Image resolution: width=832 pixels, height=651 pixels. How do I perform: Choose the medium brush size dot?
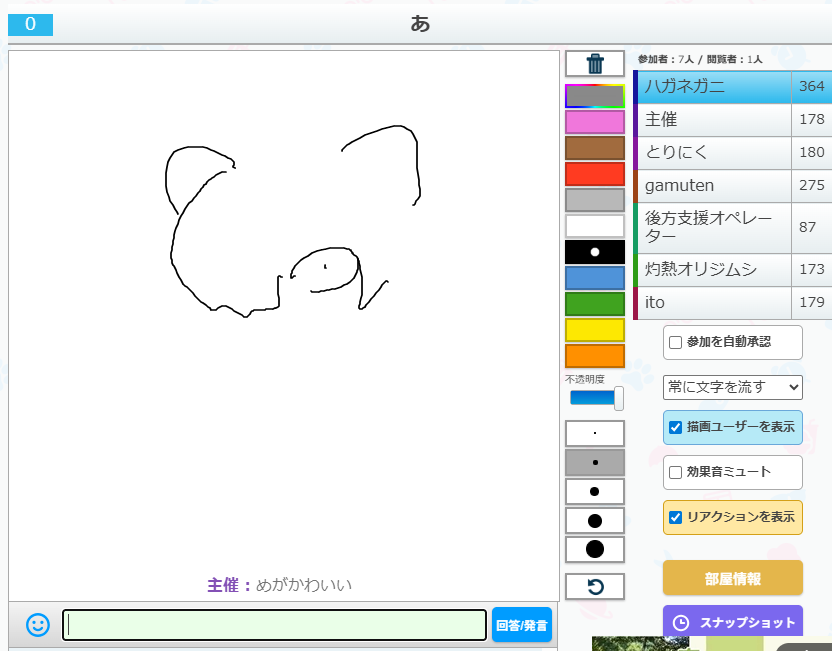tap(595, 492)
